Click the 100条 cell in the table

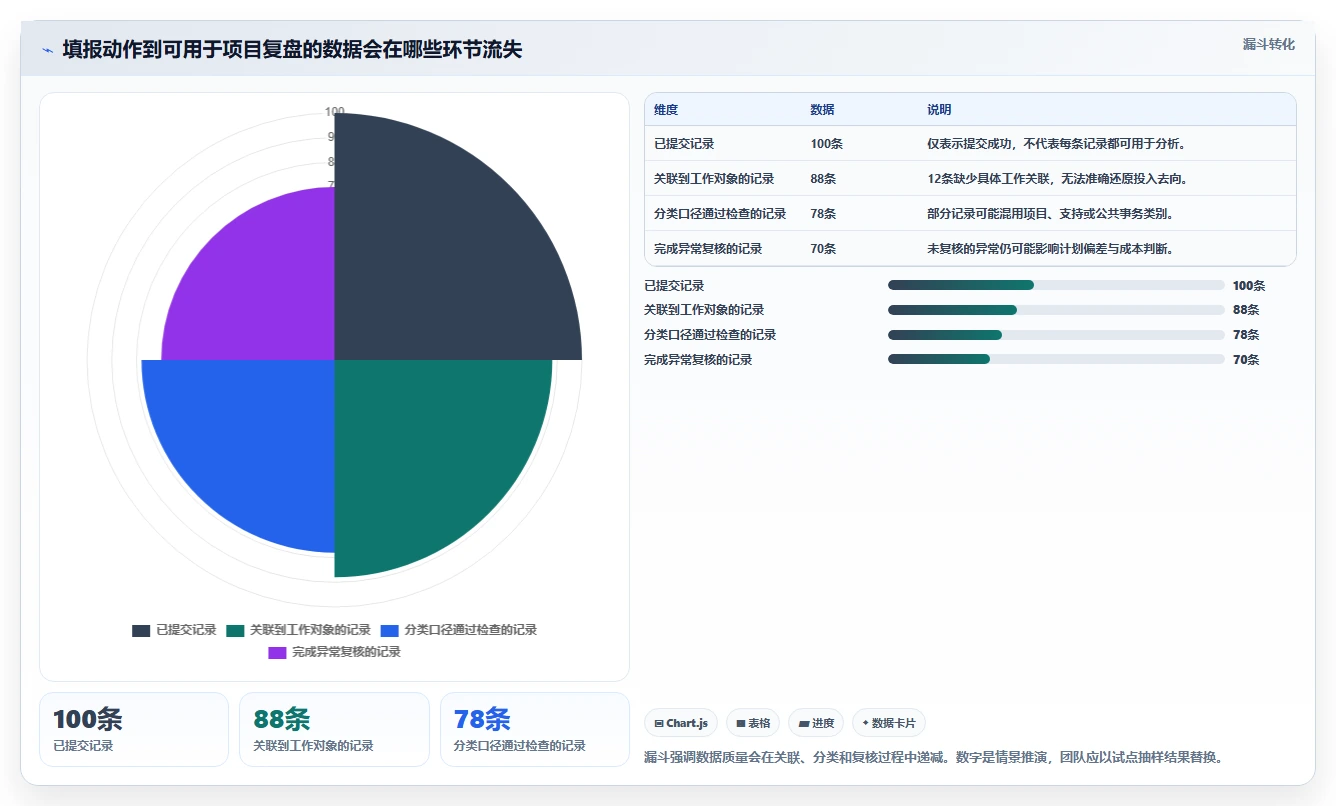pos(826,144)
